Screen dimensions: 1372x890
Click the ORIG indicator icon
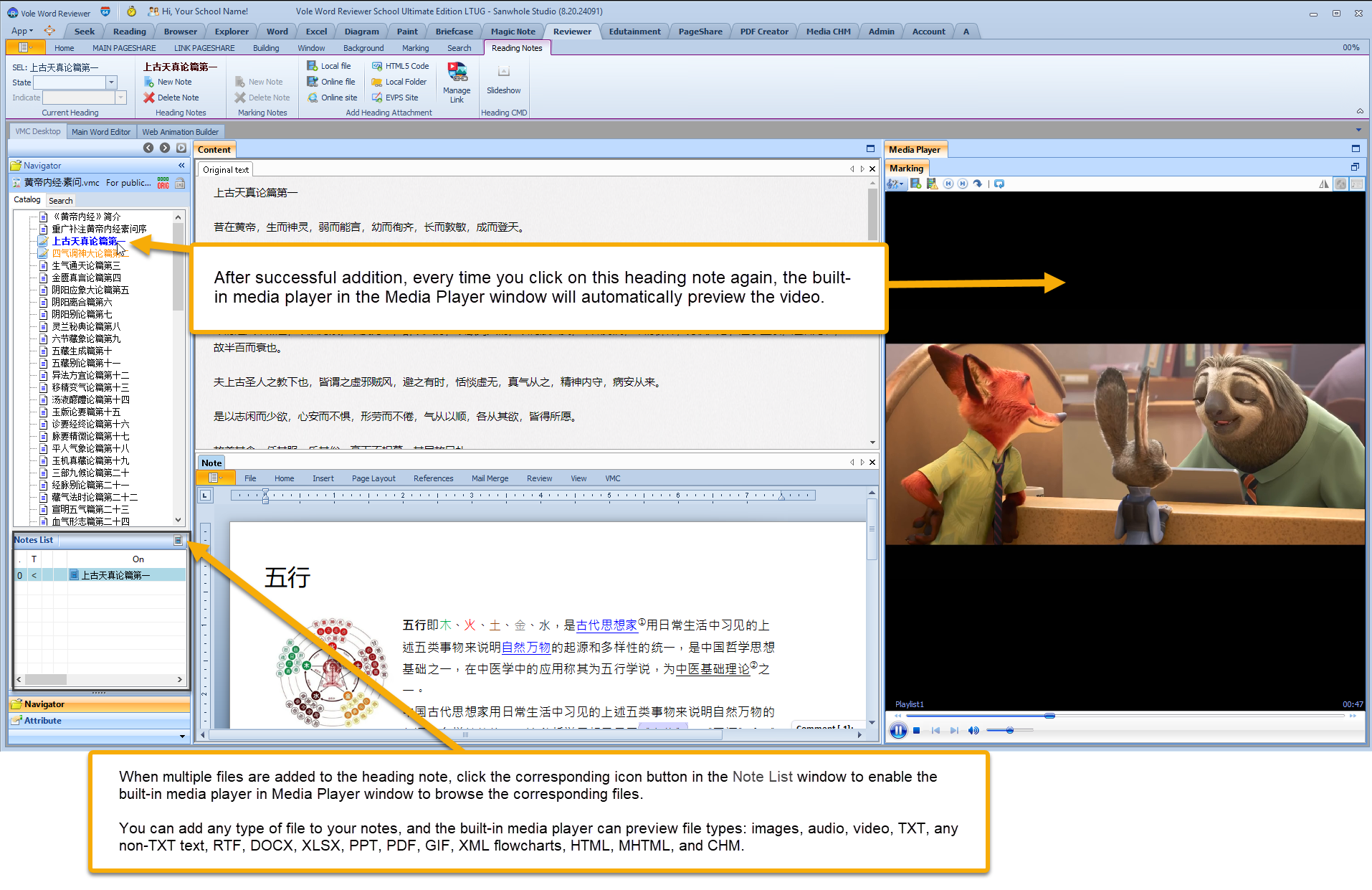(x=163, y=183)
